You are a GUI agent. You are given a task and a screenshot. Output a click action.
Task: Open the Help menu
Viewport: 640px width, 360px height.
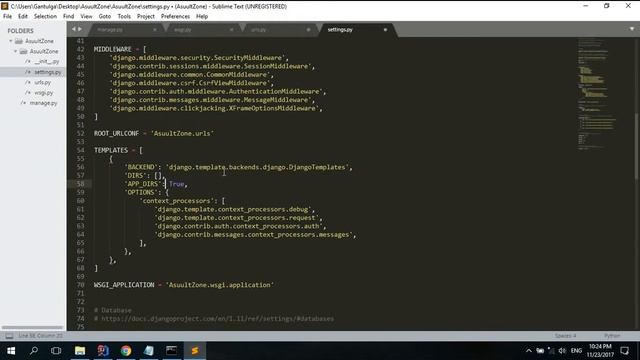202,16
